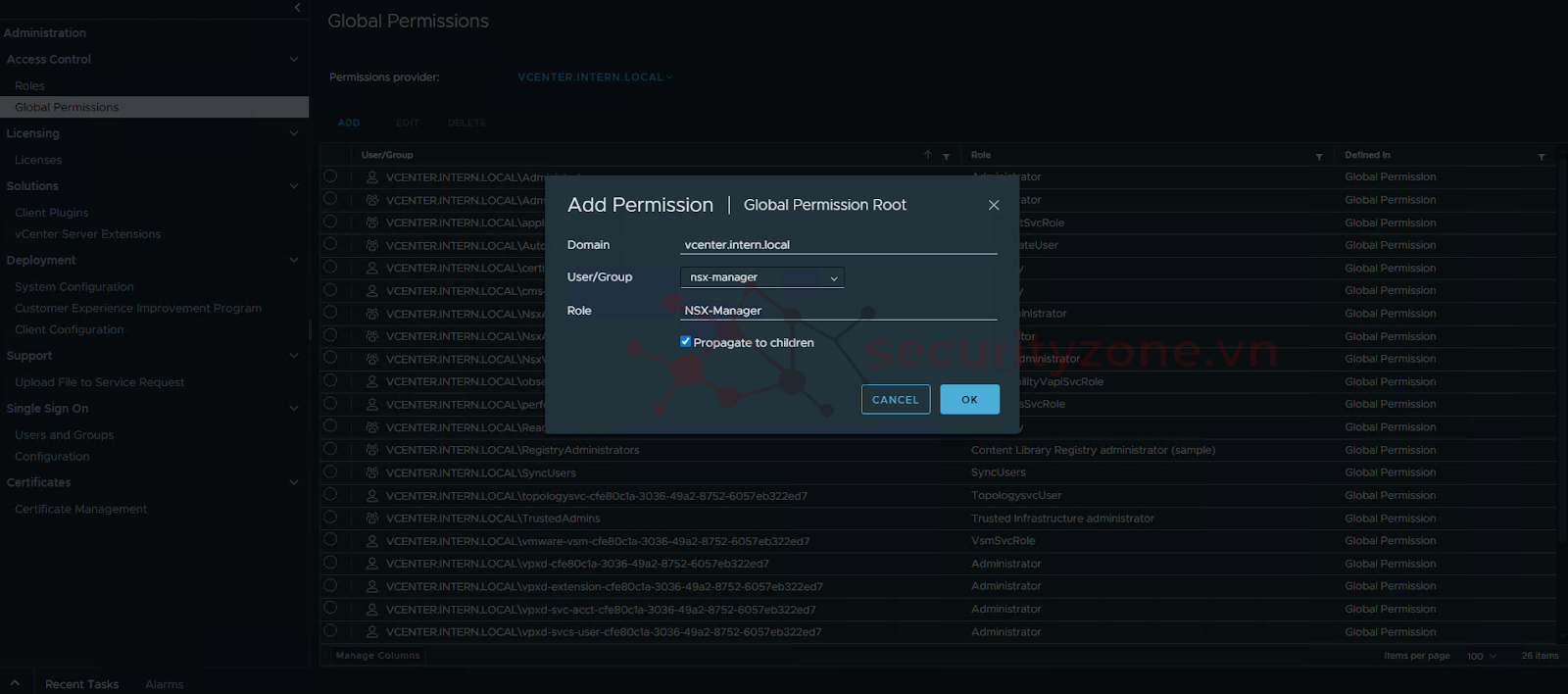
Task: Open Users and Groups in sidebar
Action: [64, 435]
